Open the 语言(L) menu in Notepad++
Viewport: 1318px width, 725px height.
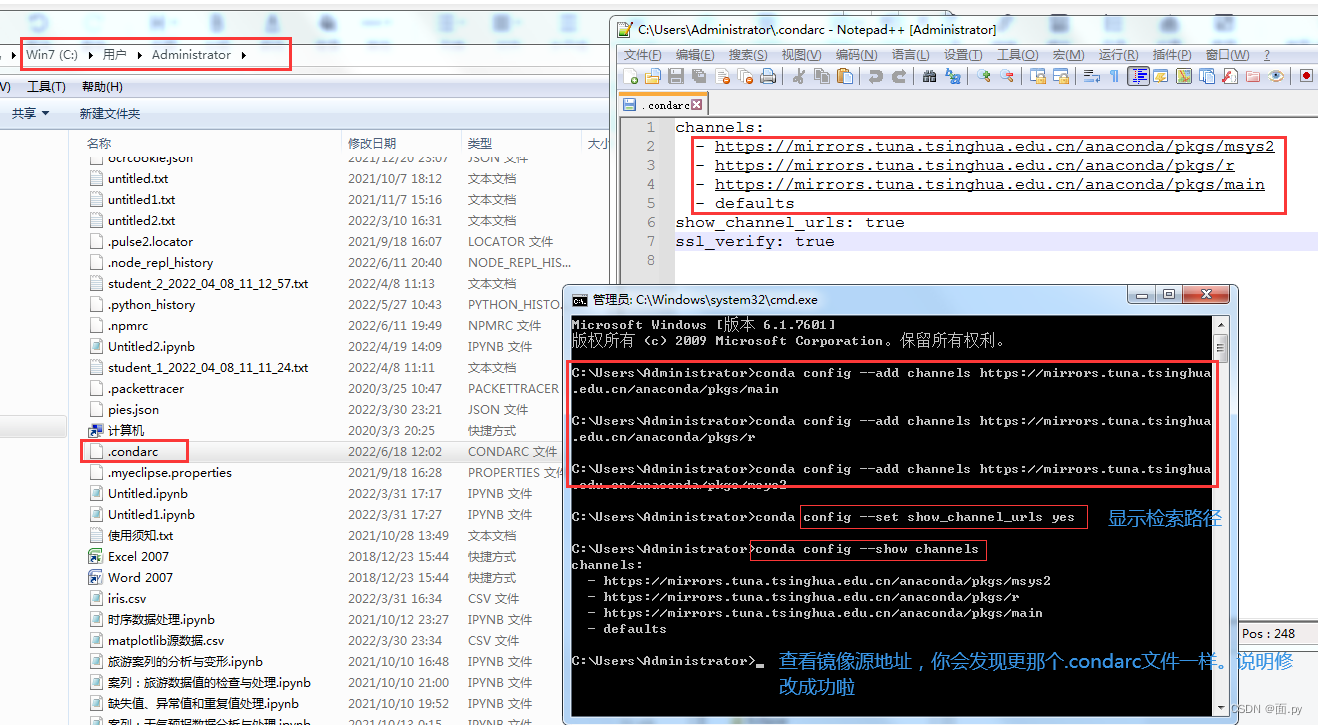pyautogui.click(x=910, y=55)
